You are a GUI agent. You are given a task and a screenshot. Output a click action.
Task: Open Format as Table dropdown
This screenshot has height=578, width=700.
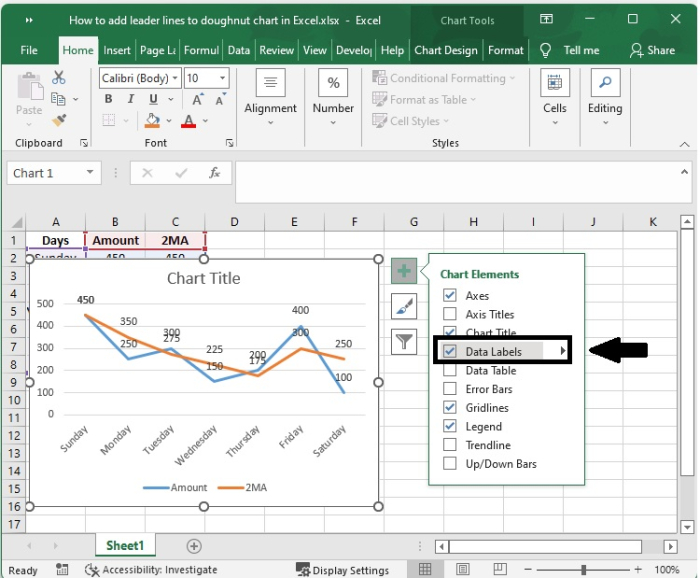(x=424, y=100)
